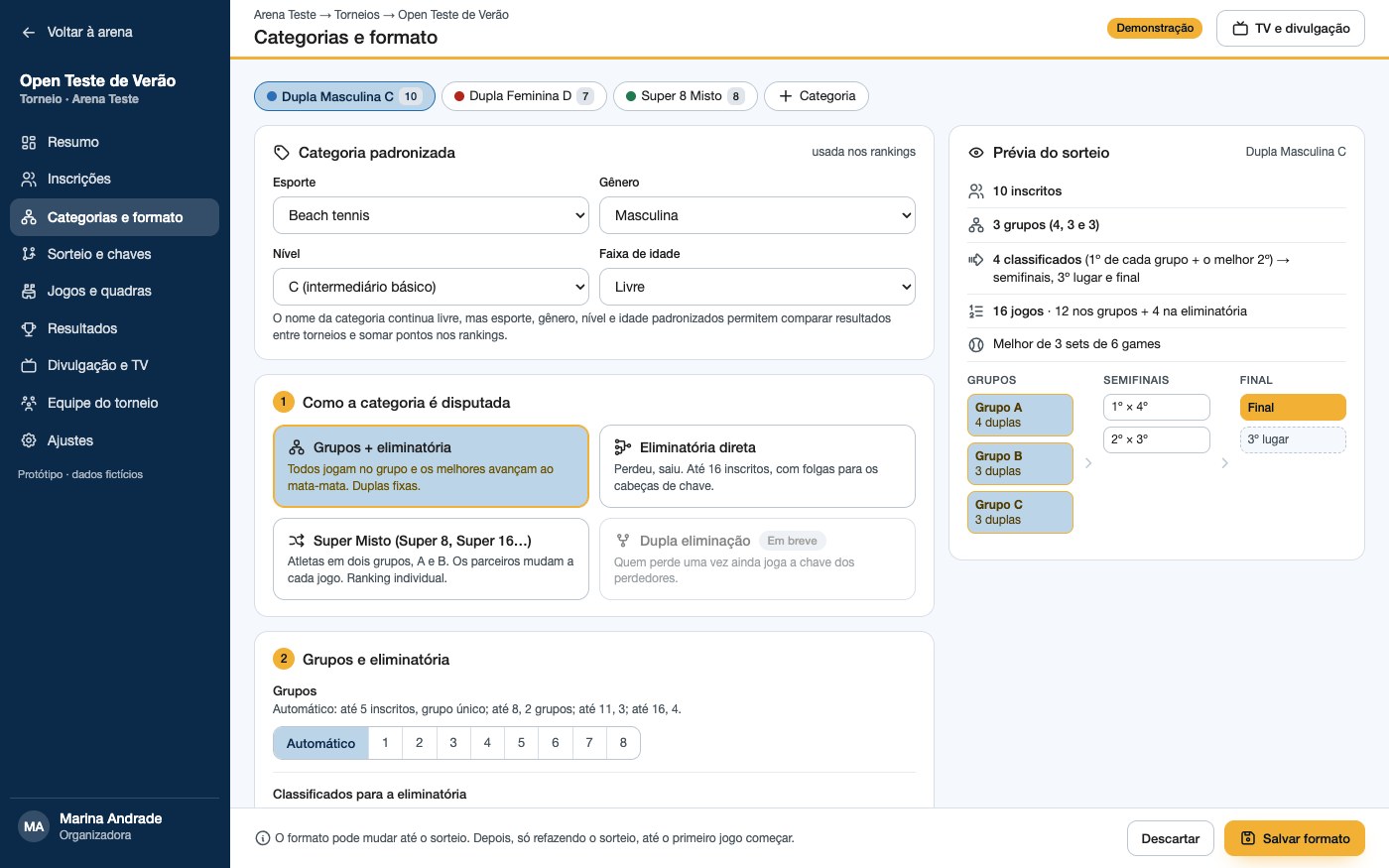Open Inscrições in the sidebar

114,180
